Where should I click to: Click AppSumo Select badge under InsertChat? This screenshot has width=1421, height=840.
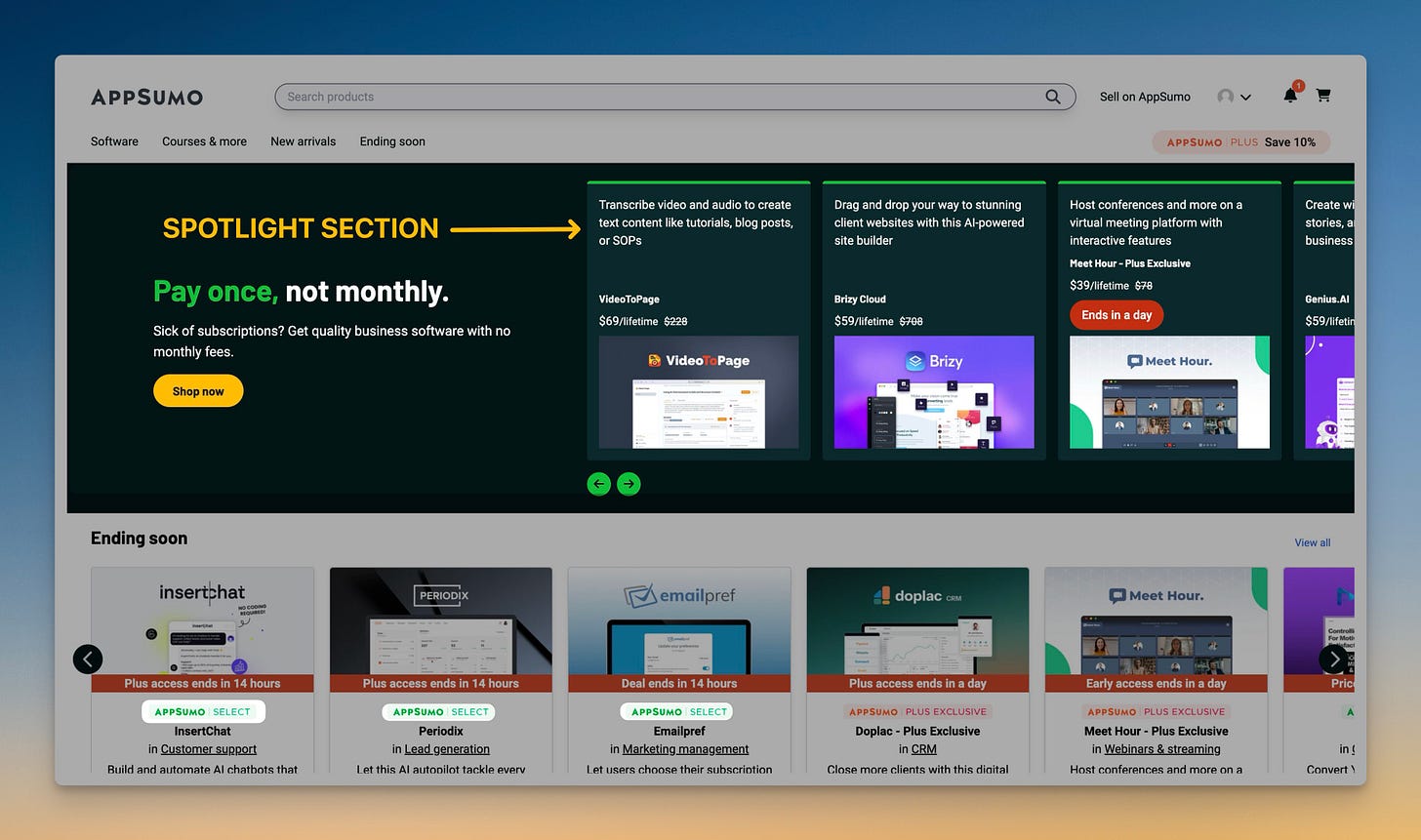point(203,712)
